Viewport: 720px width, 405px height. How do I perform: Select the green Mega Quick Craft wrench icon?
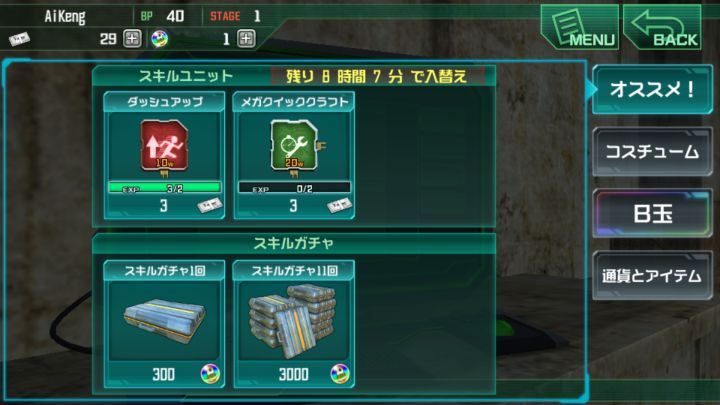(x=294, y=146)
